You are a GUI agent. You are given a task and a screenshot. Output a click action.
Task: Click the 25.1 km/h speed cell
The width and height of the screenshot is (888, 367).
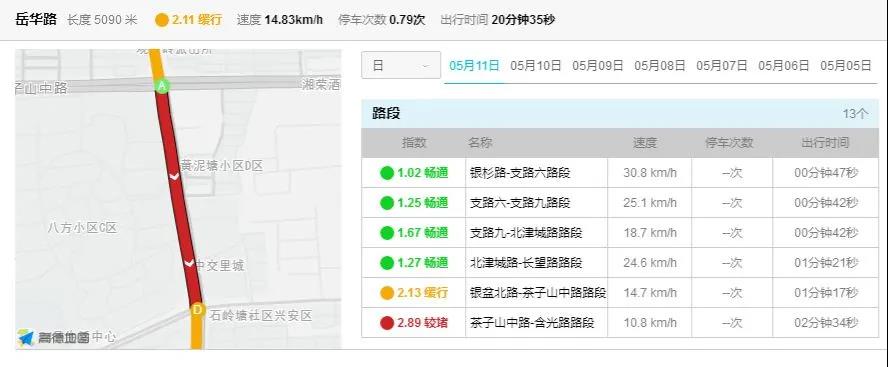click(650, 203)
